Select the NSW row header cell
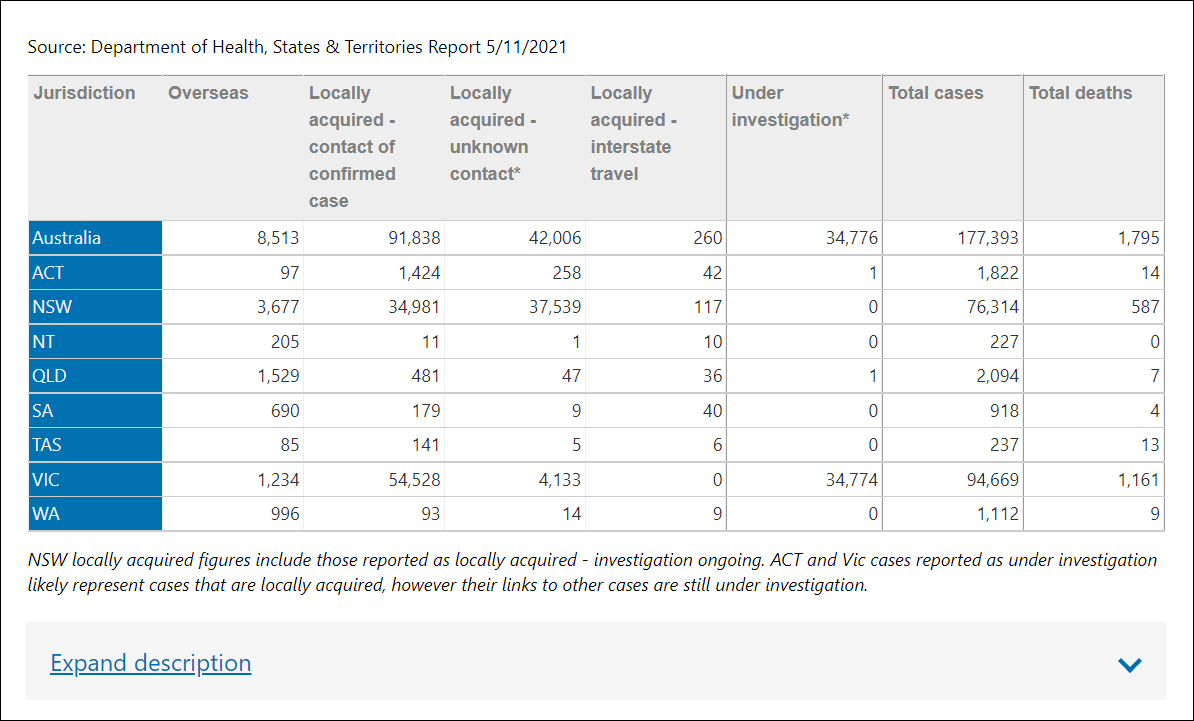Screen dimensions: 1194x721 coord(95,307)
